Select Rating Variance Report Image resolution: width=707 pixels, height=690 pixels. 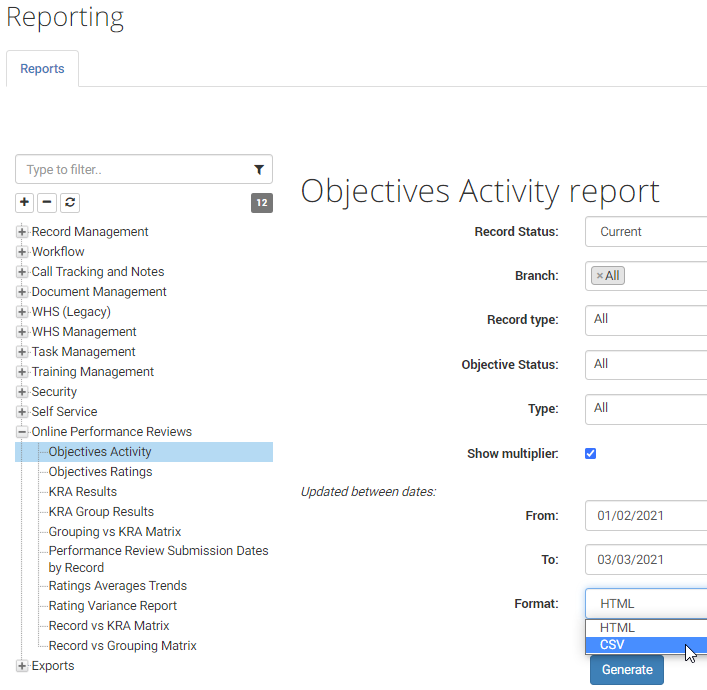coord(113,606)
